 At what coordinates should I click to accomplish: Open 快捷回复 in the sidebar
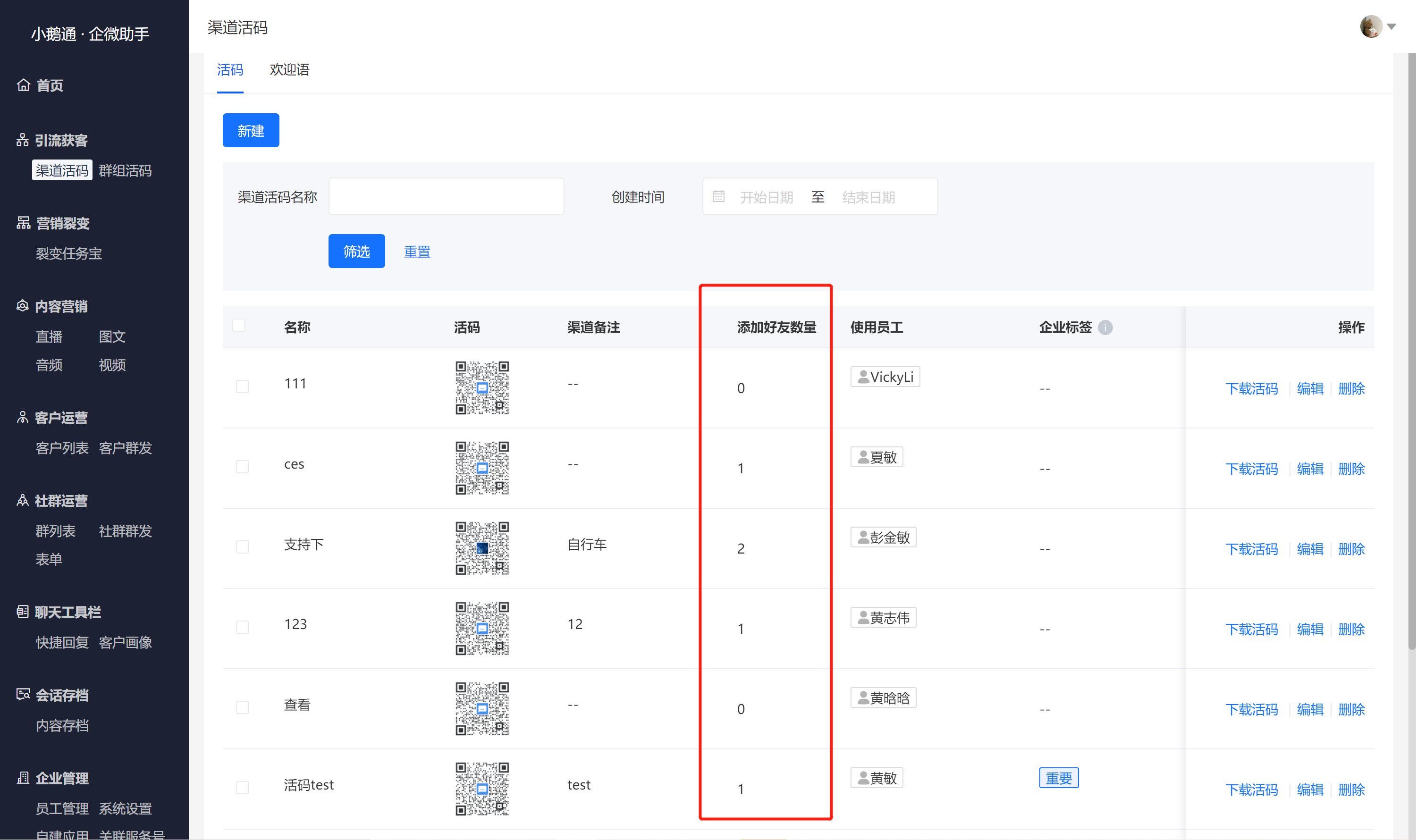click(62, 642)
